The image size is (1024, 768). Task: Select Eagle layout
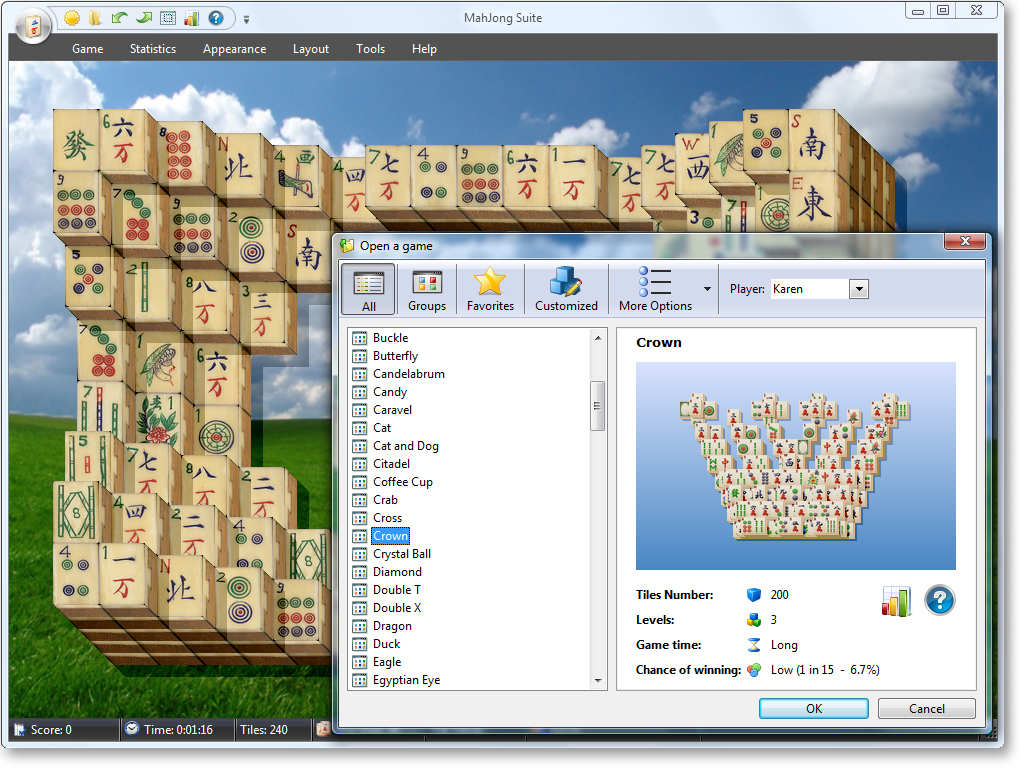(387, 662)
